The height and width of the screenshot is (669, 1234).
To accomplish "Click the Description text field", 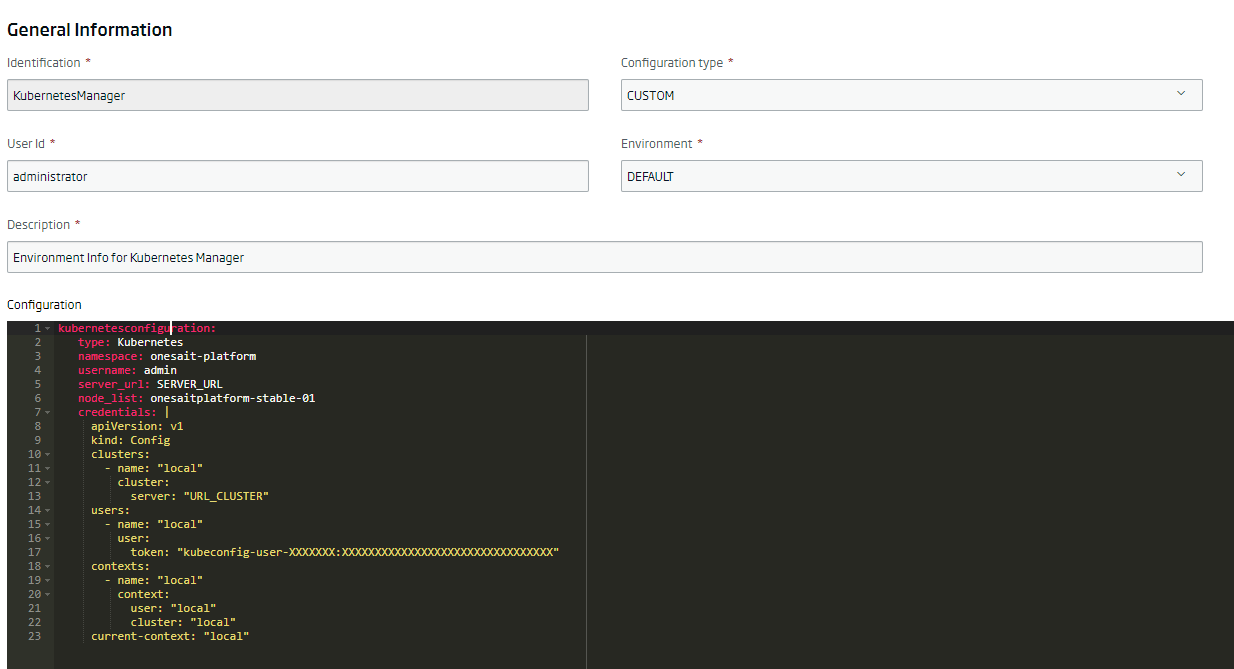I will coord(604,256).
